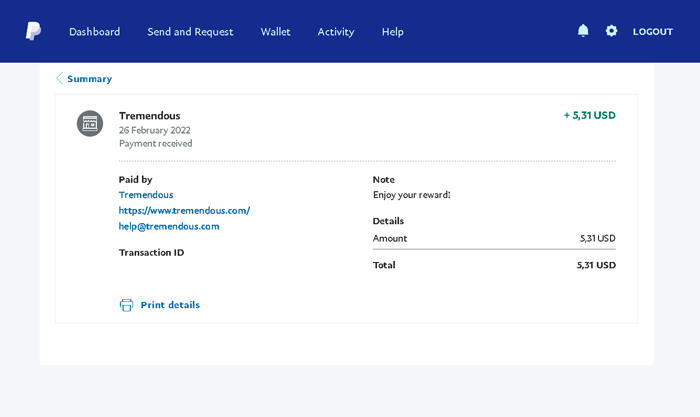Click the Total value 5,31 USD
This screenshot has width=700, height=417.
click(x=596, y=265)
